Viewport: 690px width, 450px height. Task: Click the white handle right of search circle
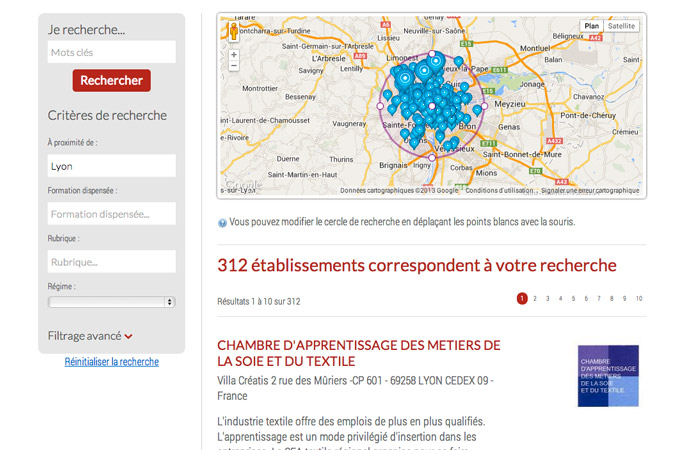pos(486,106)
